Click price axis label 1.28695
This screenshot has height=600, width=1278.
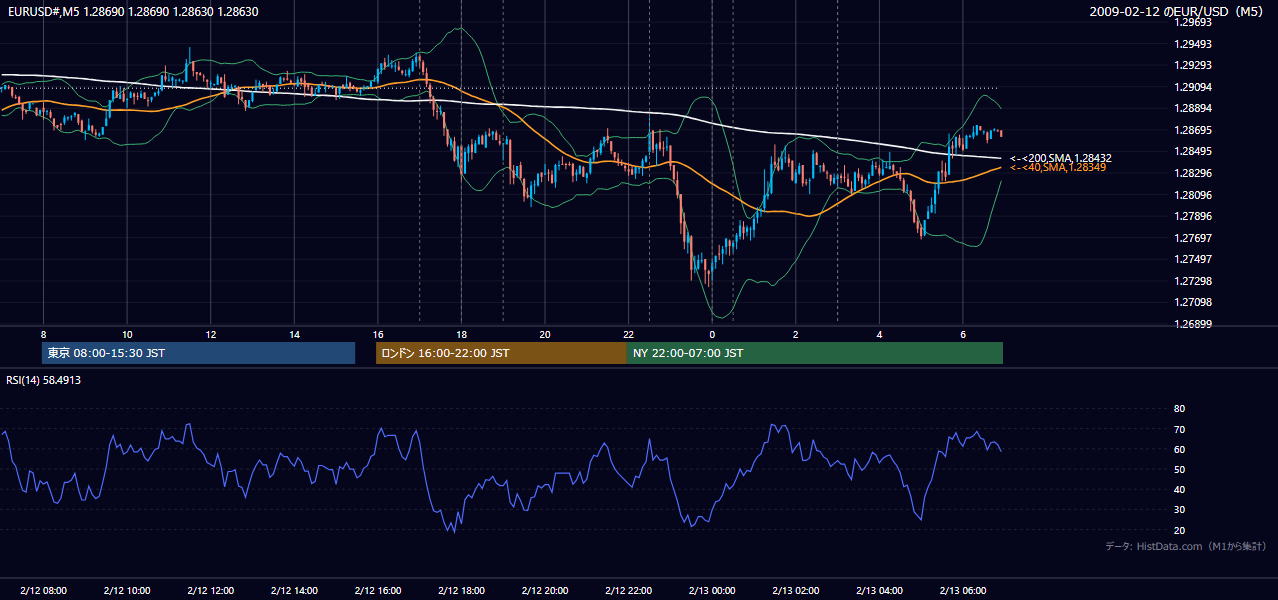tap(1192, 130)
